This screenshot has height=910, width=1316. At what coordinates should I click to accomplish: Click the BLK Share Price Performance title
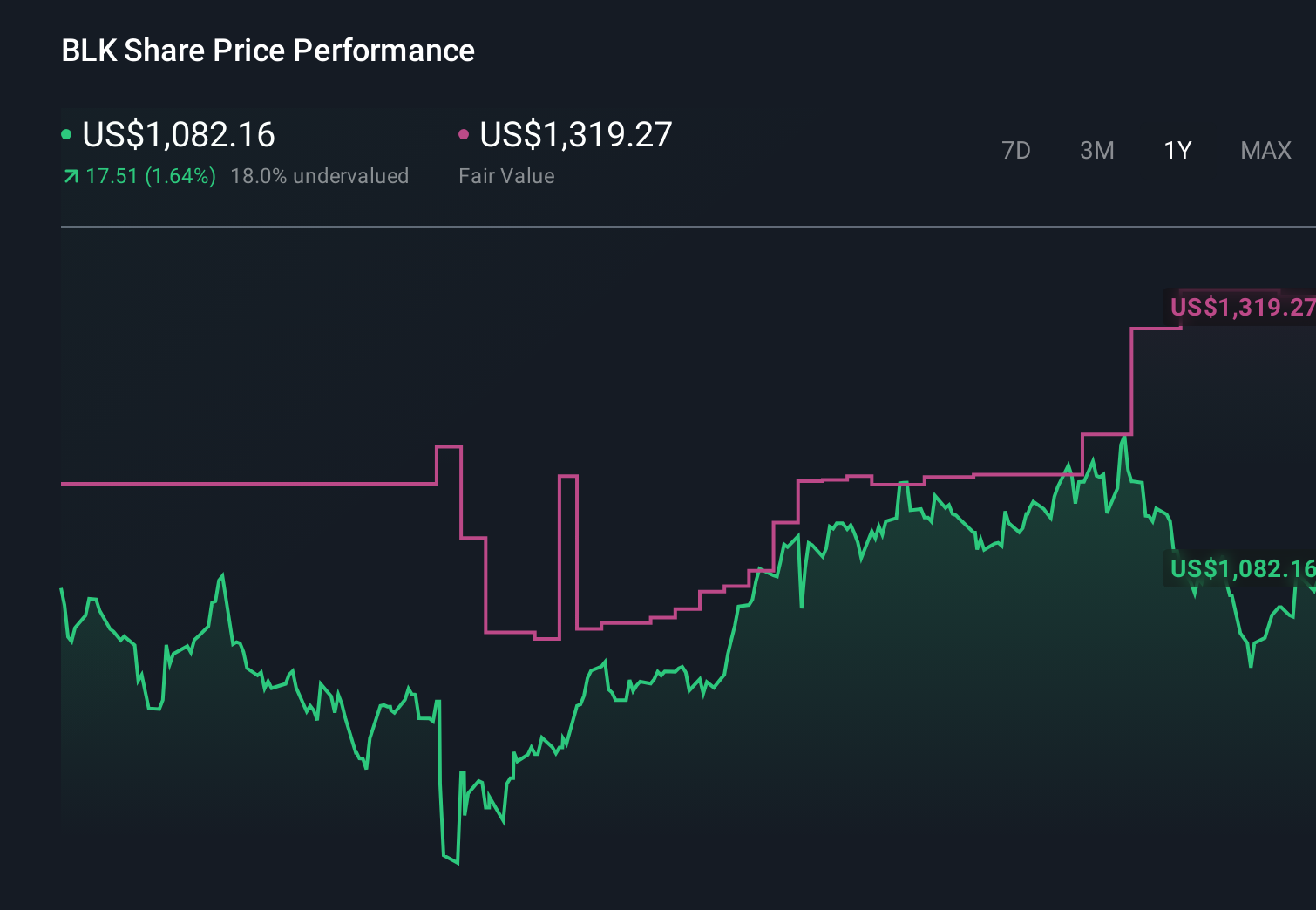[268, 51]
